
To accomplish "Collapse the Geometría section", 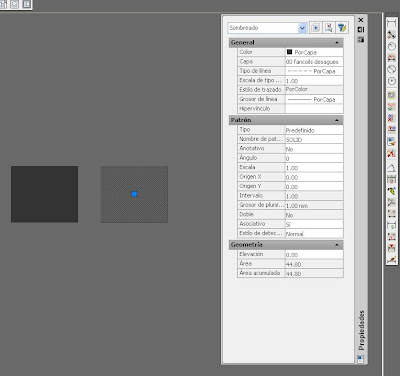I will click(x=337, y=245).
